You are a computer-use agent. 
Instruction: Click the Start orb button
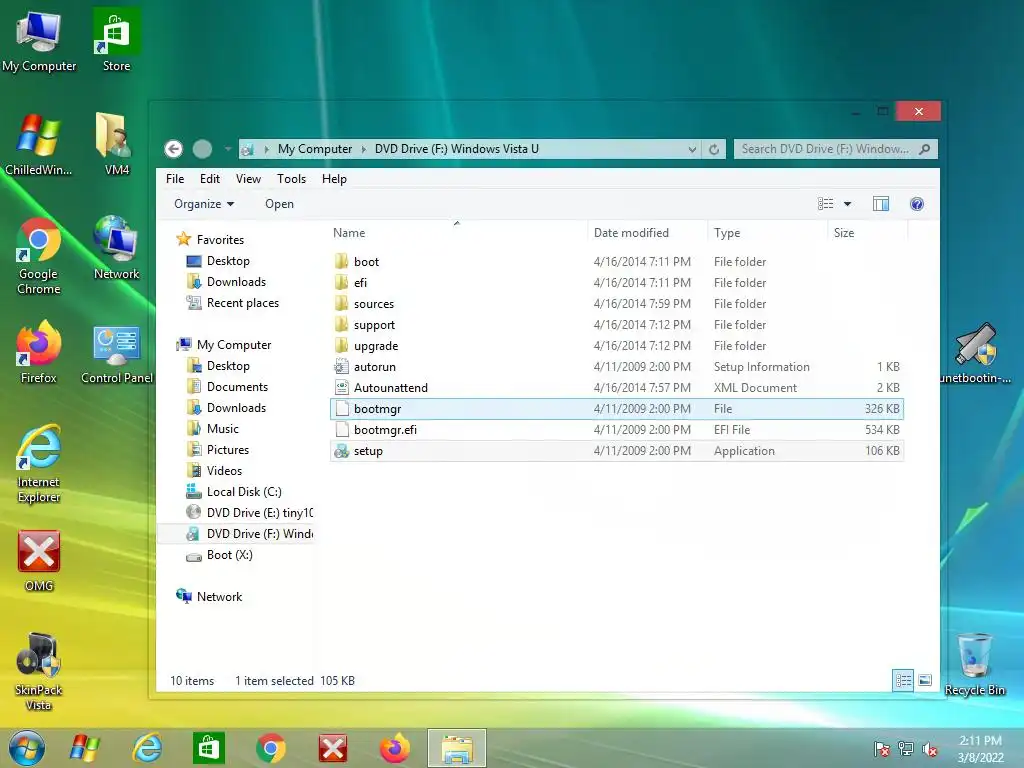[27, 748]
